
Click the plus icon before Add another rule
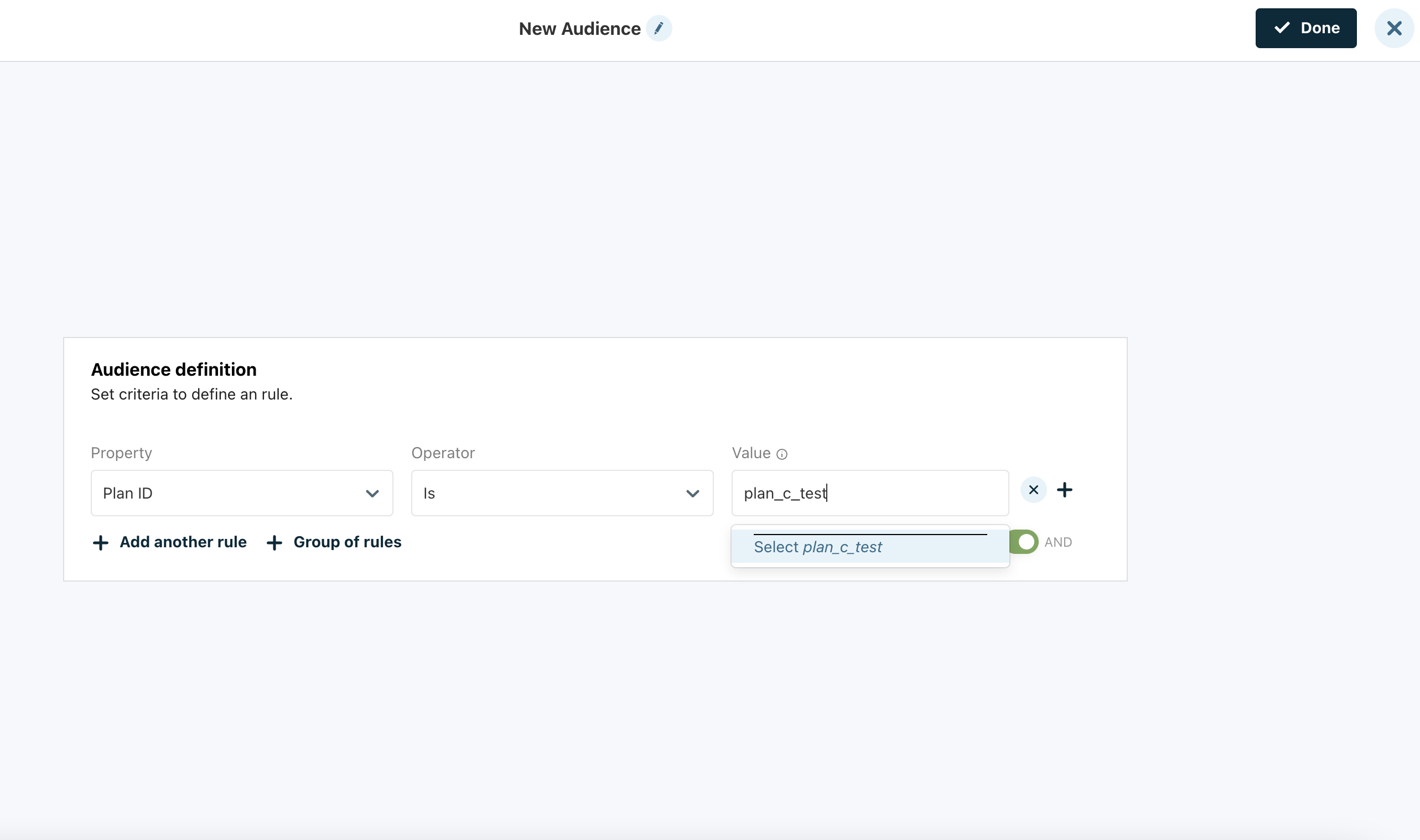point(101,543)
